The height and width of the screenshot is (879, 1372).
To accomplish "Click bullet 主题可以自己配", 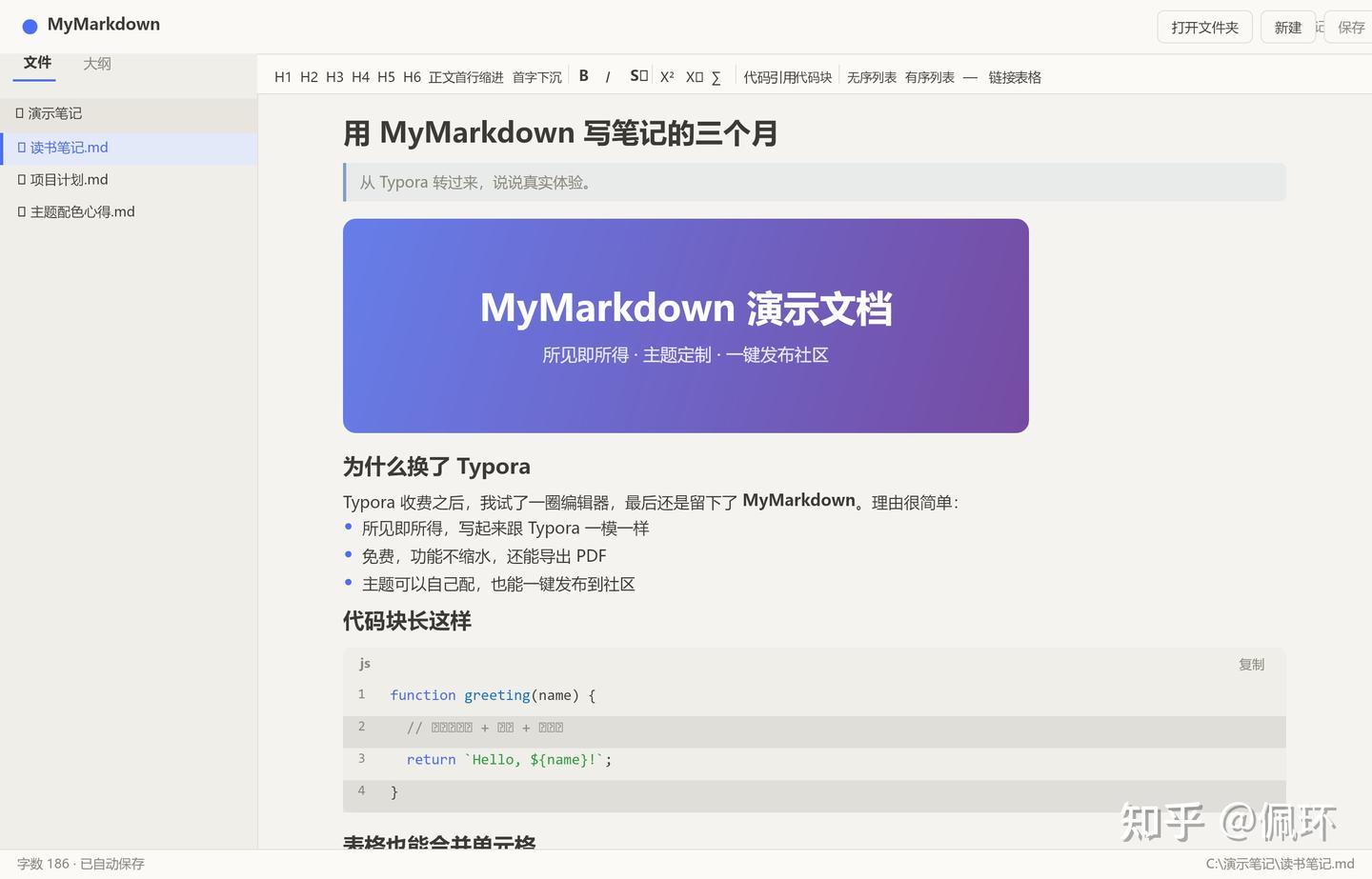I will pyautogui.click(x=498, y=584).
